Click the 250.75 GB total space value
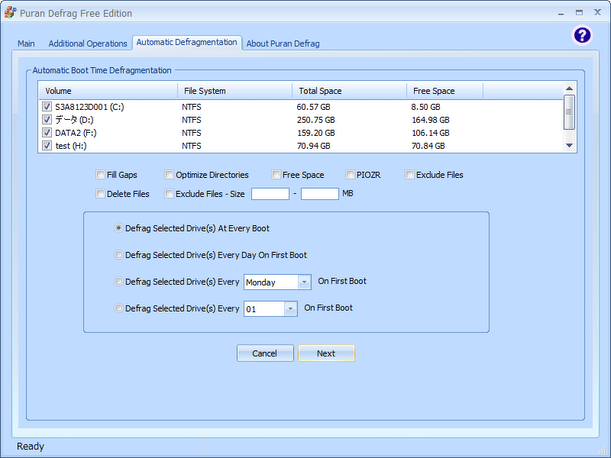 point(316,120)
